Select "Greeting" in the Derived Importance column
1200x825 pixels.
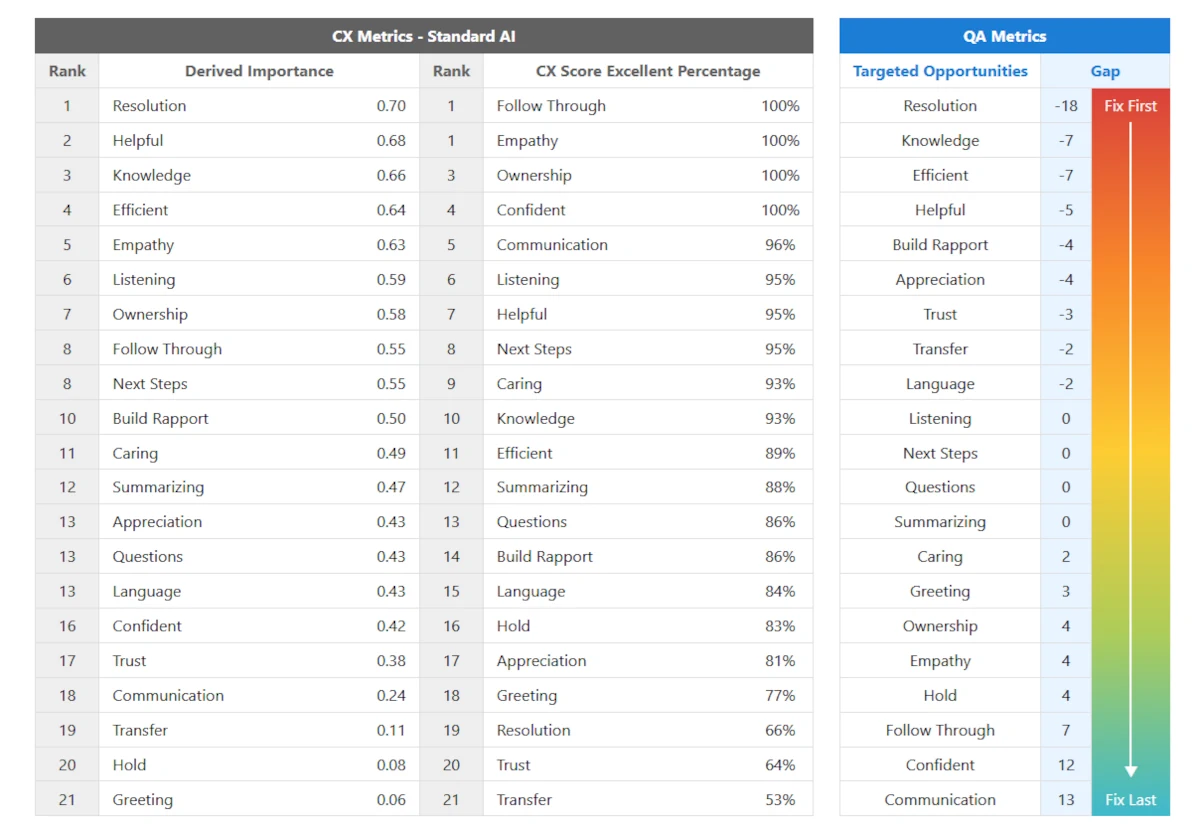pos(143,800)
